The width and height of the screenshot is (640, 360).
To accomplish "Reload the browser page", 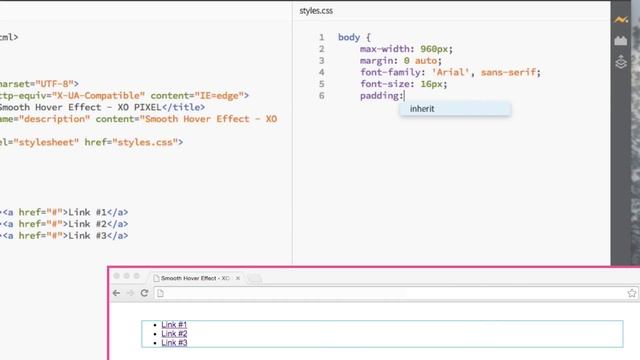I will coord(144,293).
